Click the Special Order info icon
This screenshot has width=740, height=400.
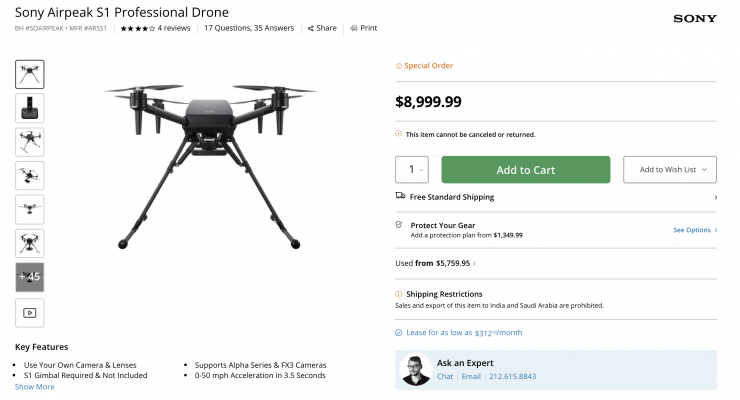pos(399,66)
